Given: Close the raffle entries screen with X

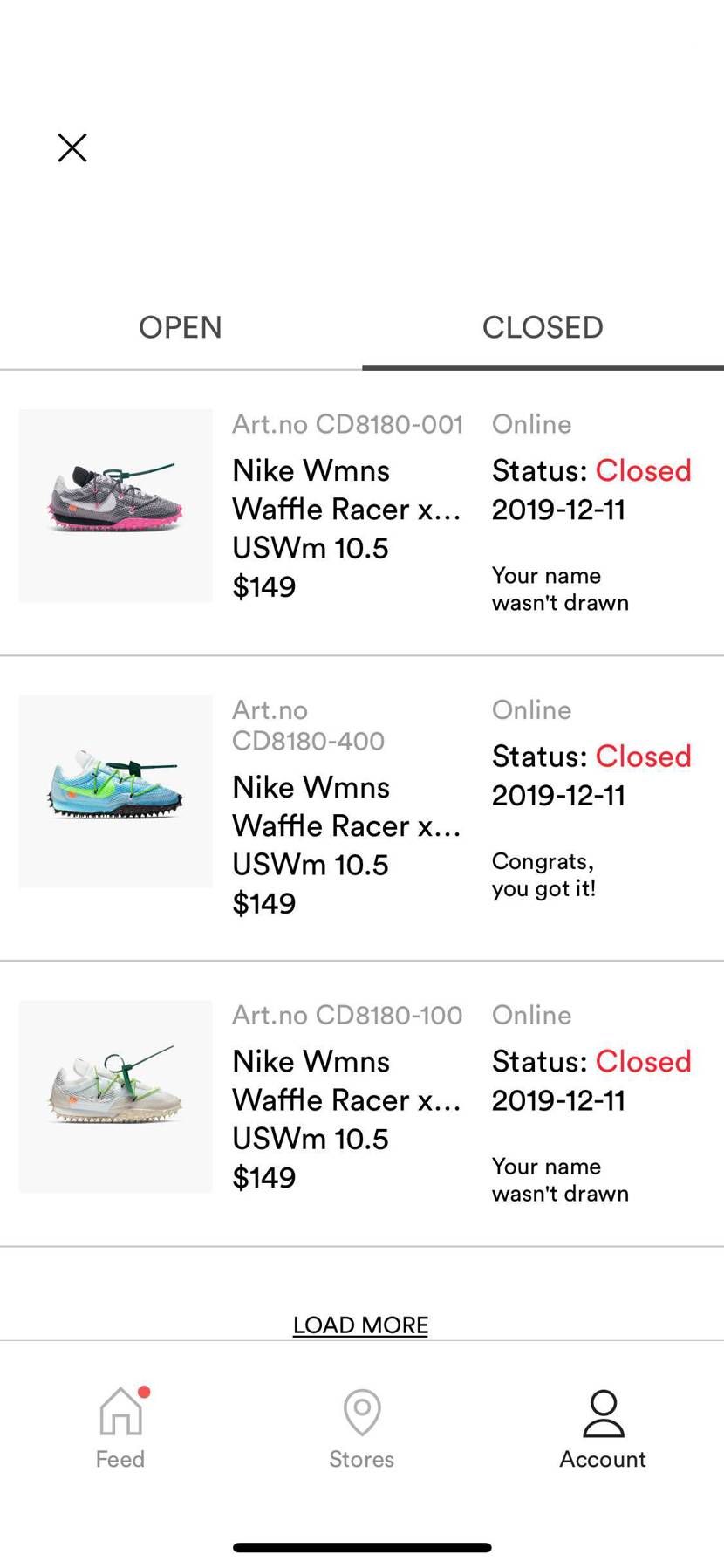Looking at the screenshot, I should click(72, 147).
